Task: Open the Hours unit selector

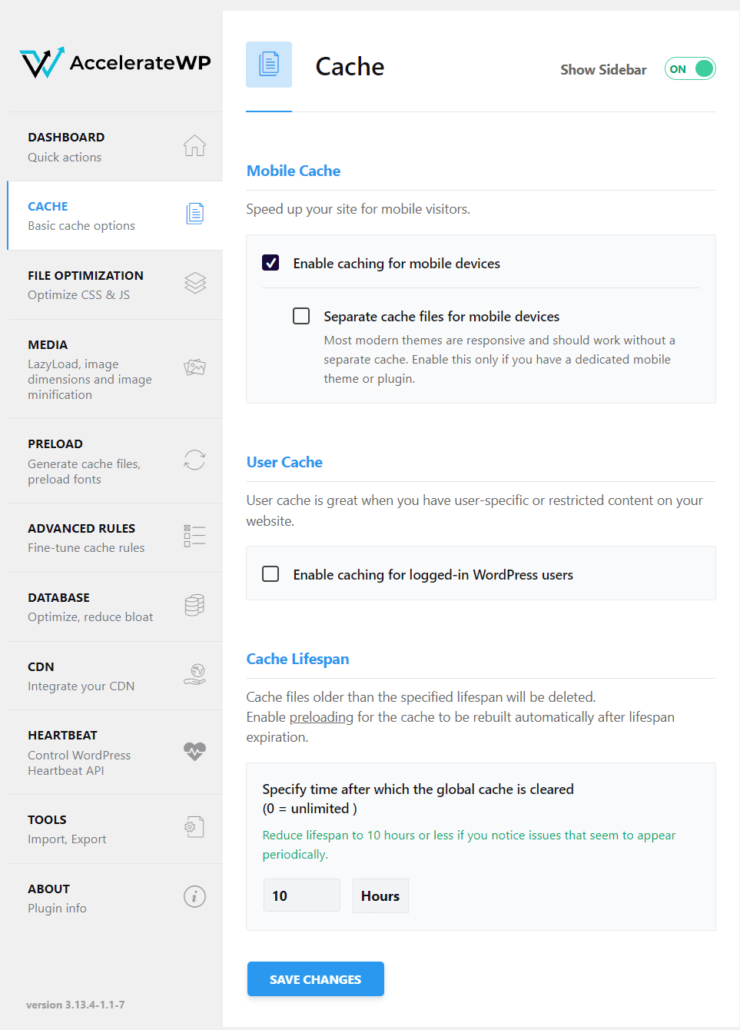Action: pos(380,895)
